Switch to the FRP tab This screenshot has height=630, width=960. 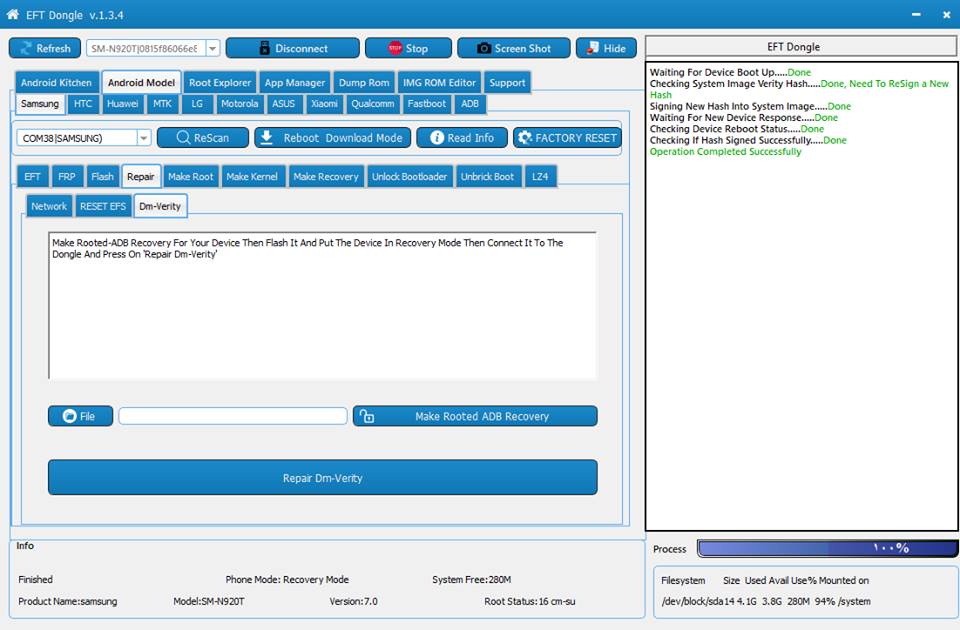(67, 177)
